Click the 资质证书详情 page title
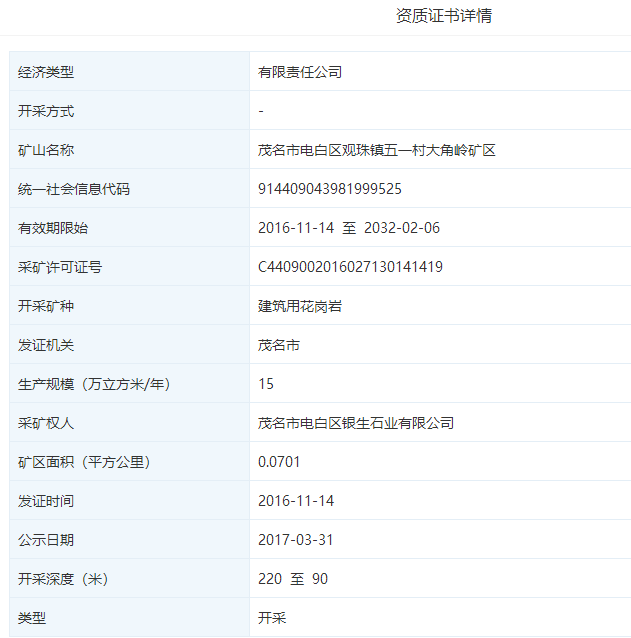 tap(443, 16)
